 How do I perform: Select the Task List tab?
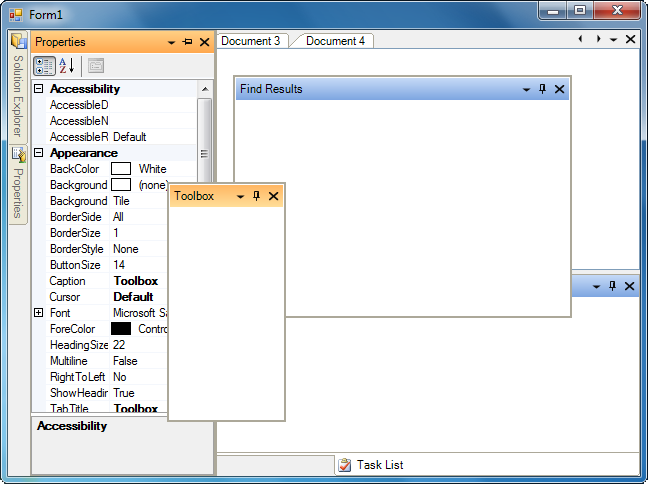(x=371, y=465)
